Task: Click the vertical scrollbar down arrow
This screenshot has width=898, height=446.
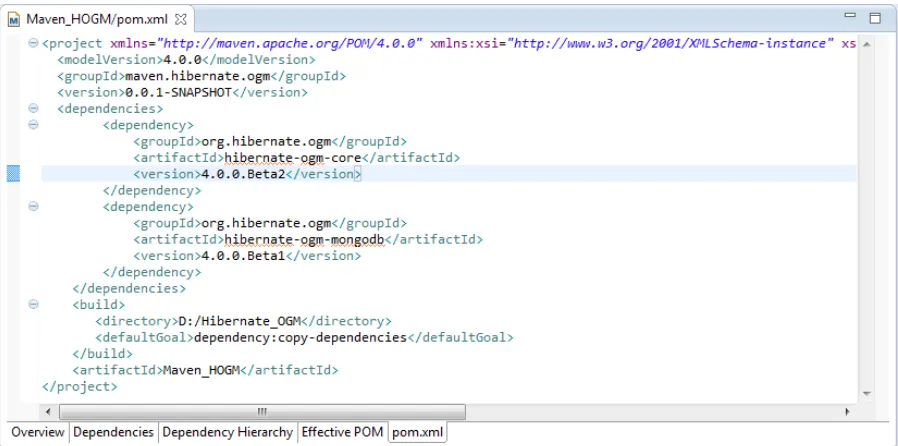Action: click(866, 393)
